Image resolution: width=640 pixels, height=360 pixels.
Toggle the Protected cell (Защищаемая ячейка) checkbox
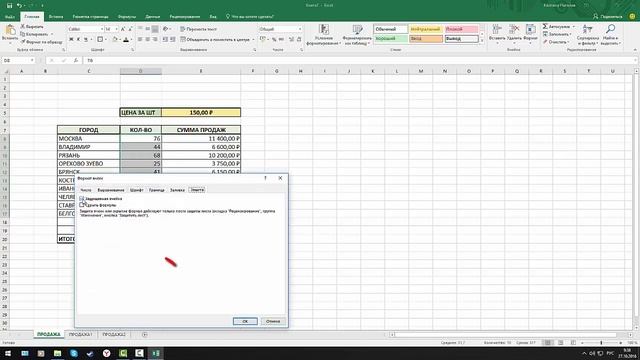pyautogui.click(x=82, y=198)
